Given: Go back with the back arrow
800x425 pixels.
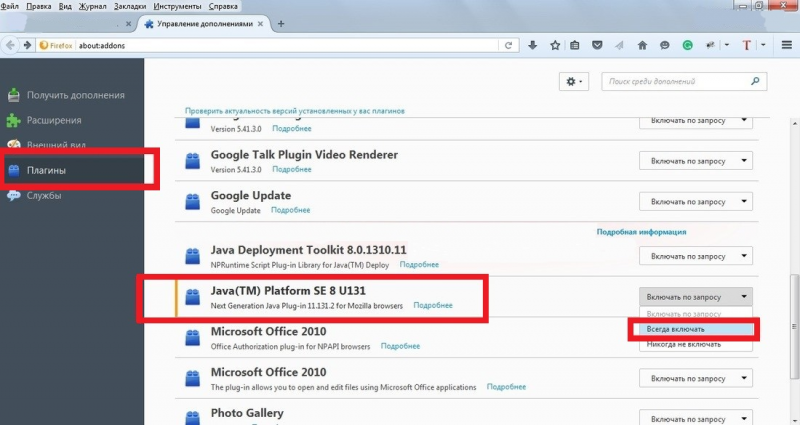Looking at the screenshot, I should 10,45.
